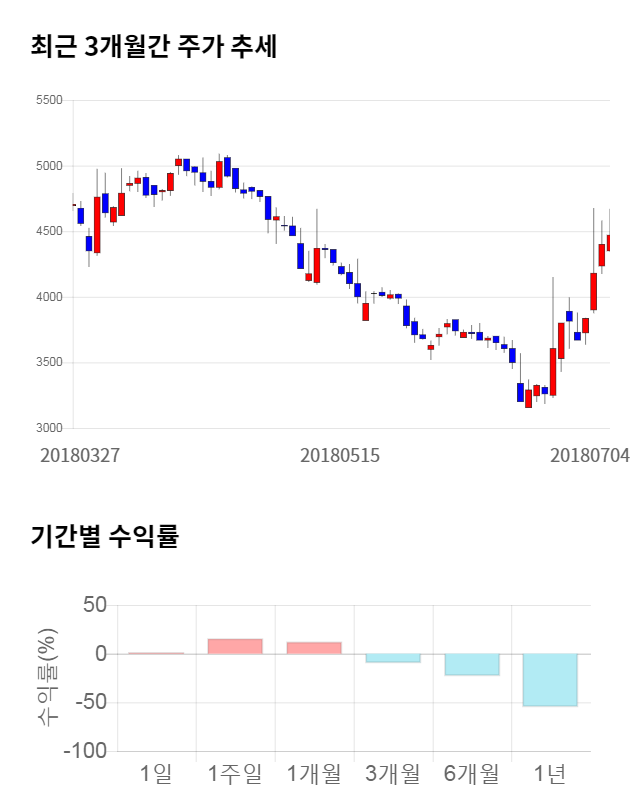Click the 5500 price axis label
This screenshot has width=640, height=810.
point(48,101)
